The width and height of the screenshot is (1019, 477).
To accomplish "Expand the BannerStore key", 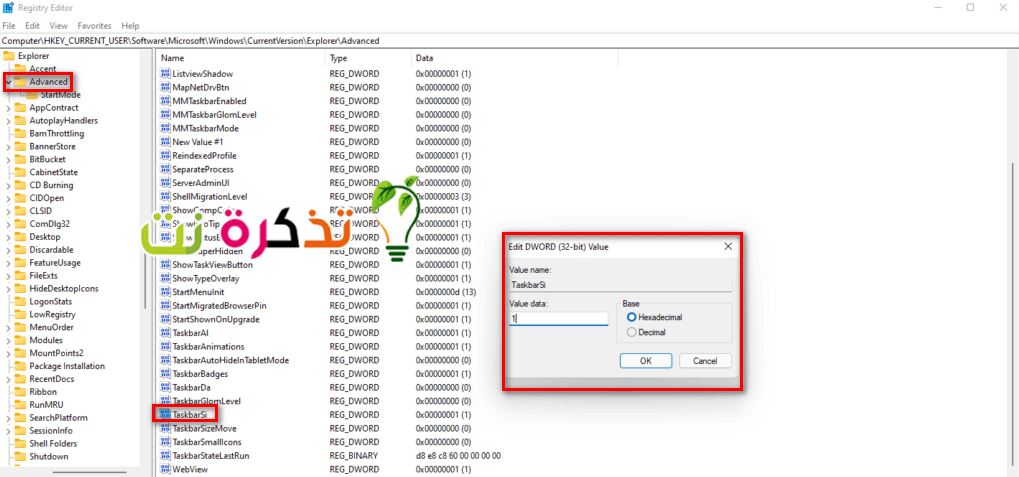I will pos(8,146).
